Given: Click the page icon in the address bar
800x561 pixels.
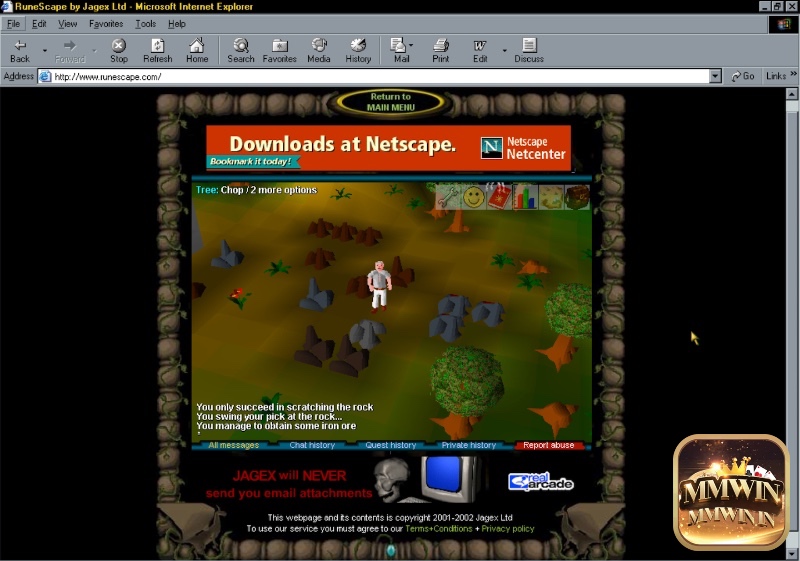Looking at the screenshot, I should pyautogui.click(x=45, y=76).
